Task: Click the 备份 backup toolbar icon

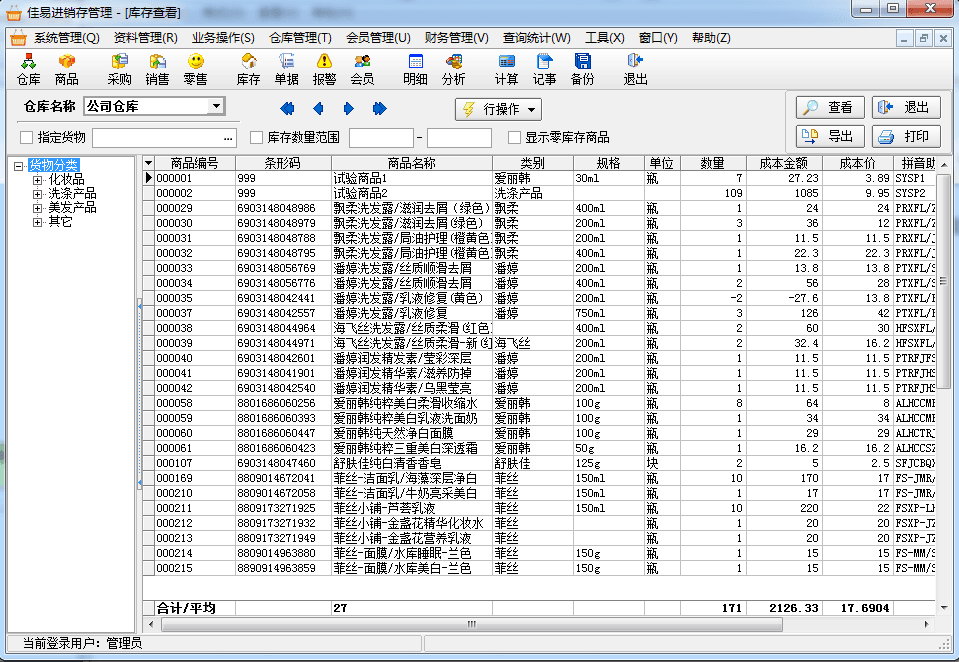Action: (582, 68)
